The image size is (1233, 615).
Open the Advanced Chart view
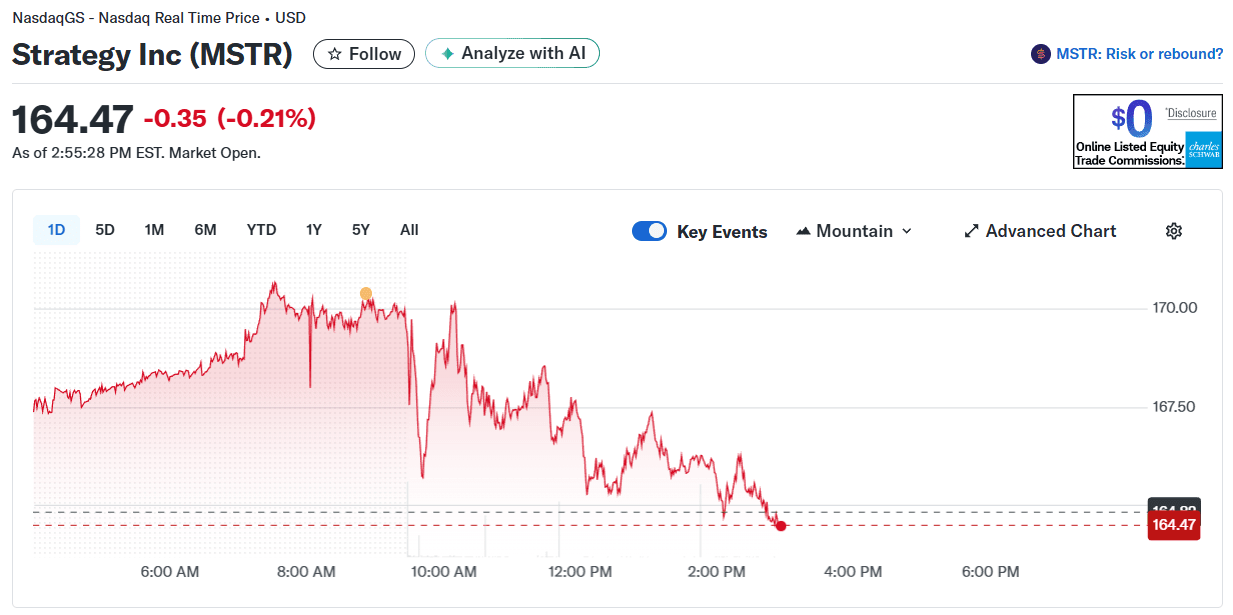(1040, 231)
